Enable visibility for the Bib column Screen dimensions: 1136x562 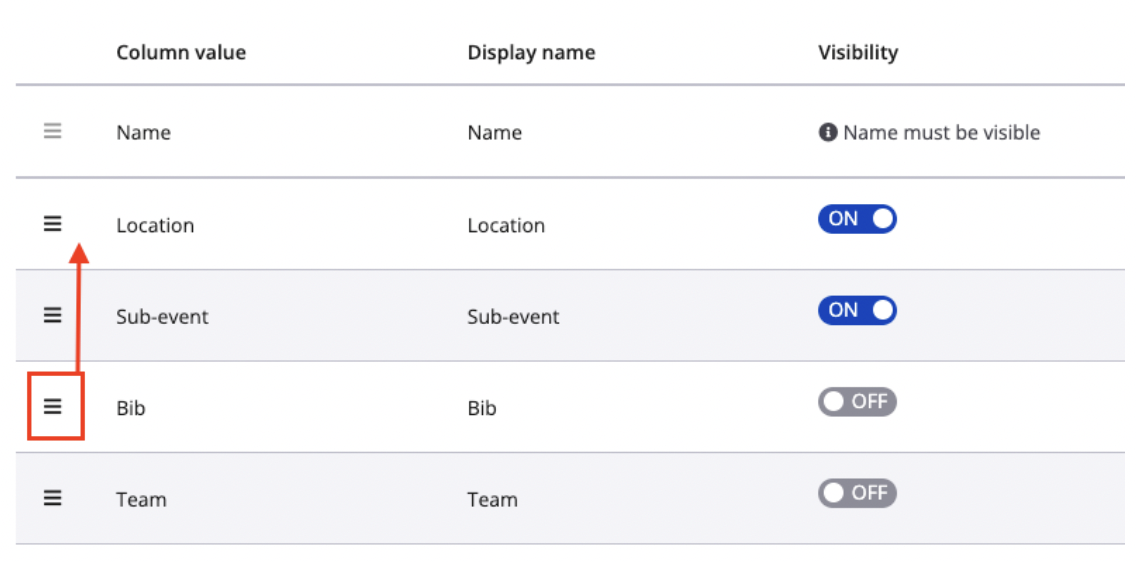pos(857,402)
